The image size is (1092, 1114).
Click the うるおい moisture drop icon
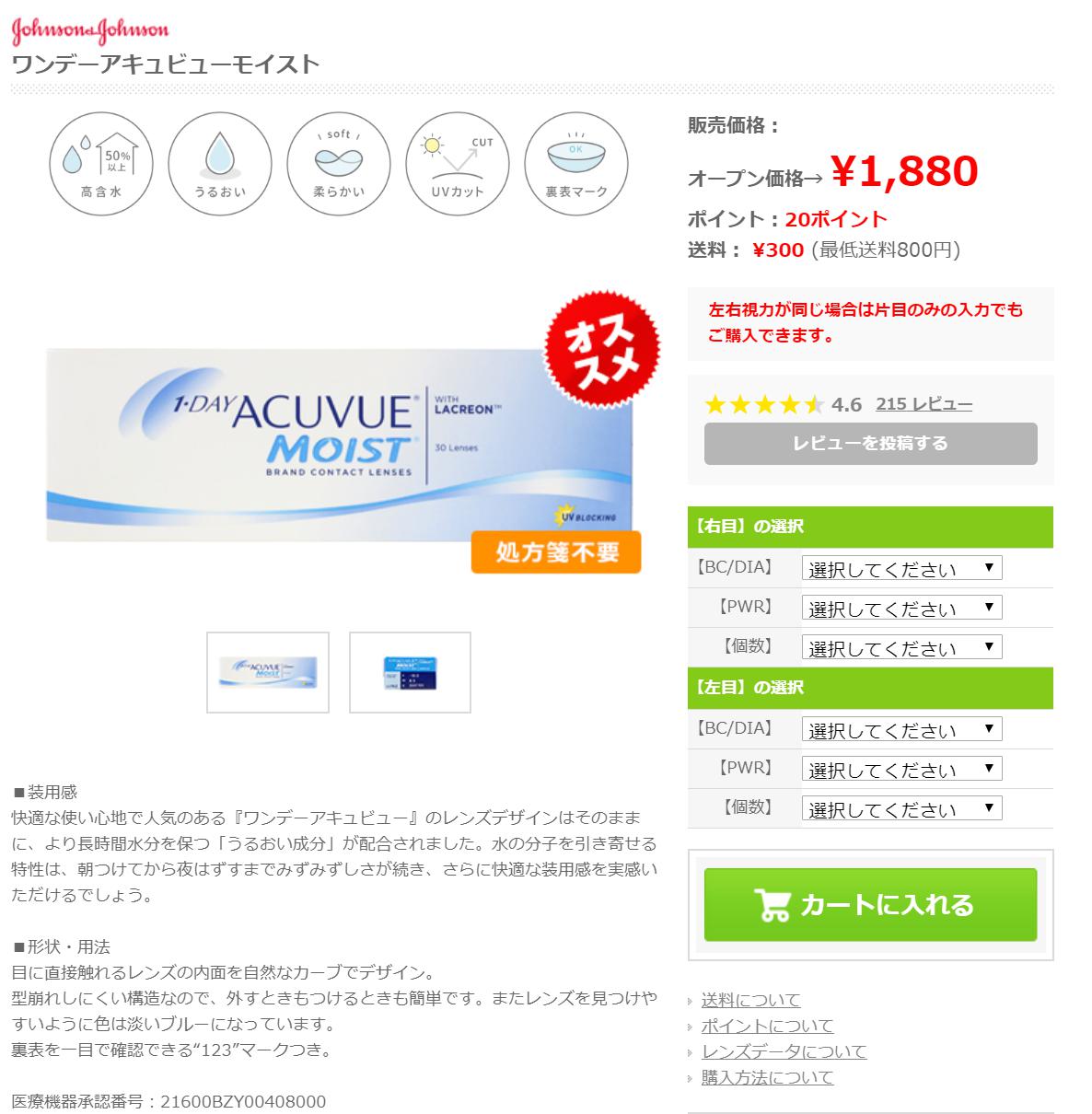(220, 165)
